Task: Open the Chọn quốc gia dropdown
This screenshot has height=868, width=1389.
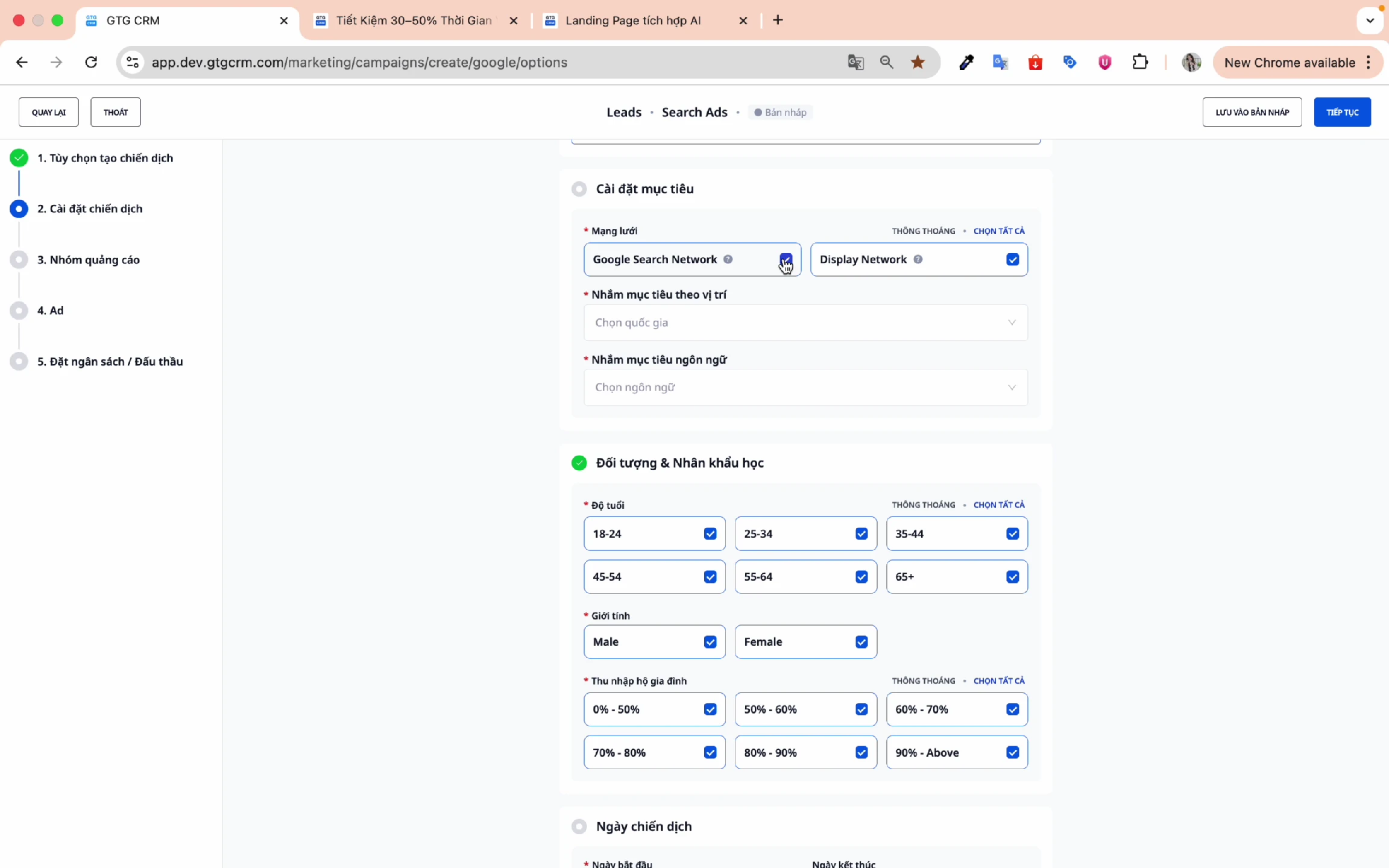Action: click(x=805, y=322)
